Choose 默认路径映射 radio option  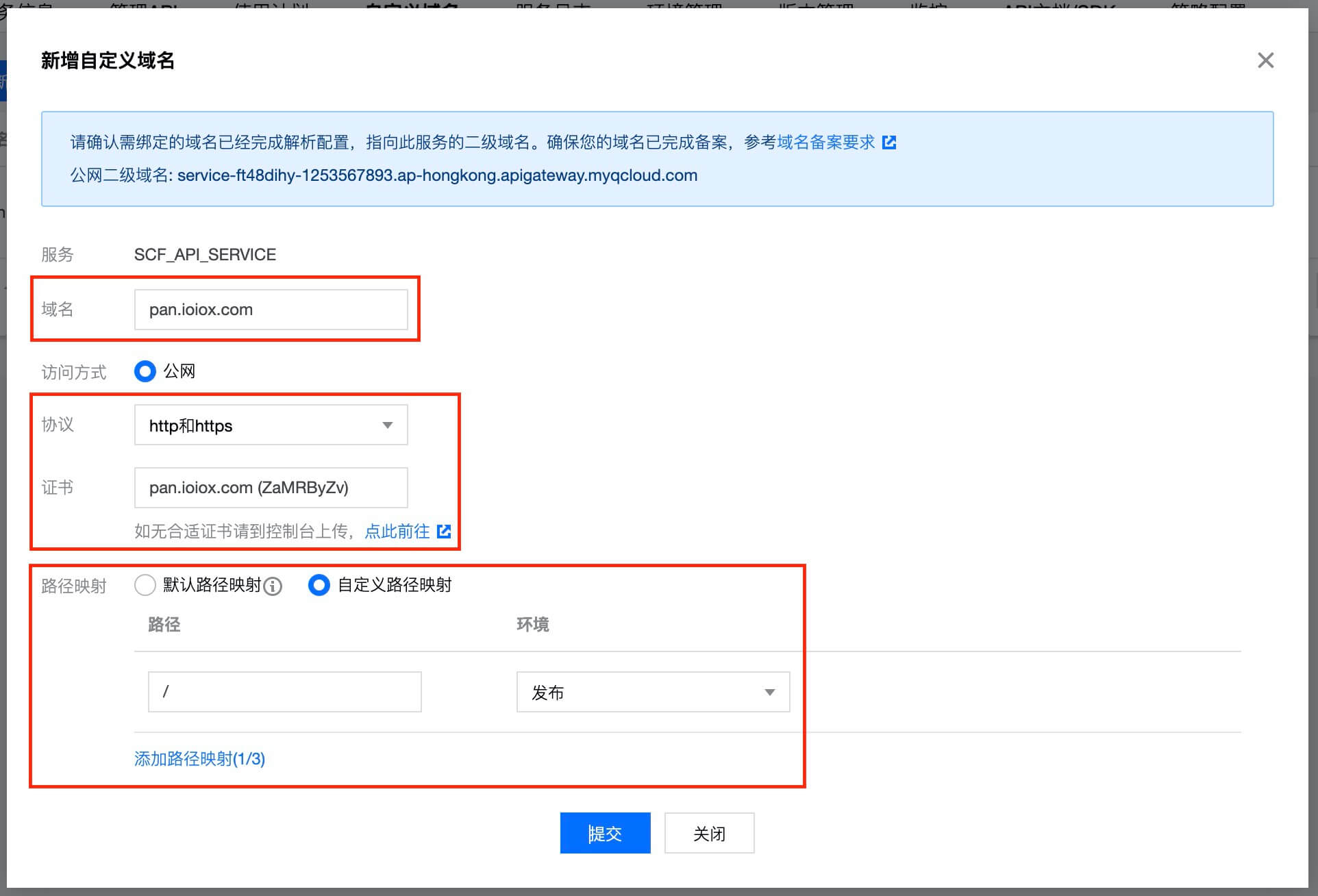coord(145,585)
